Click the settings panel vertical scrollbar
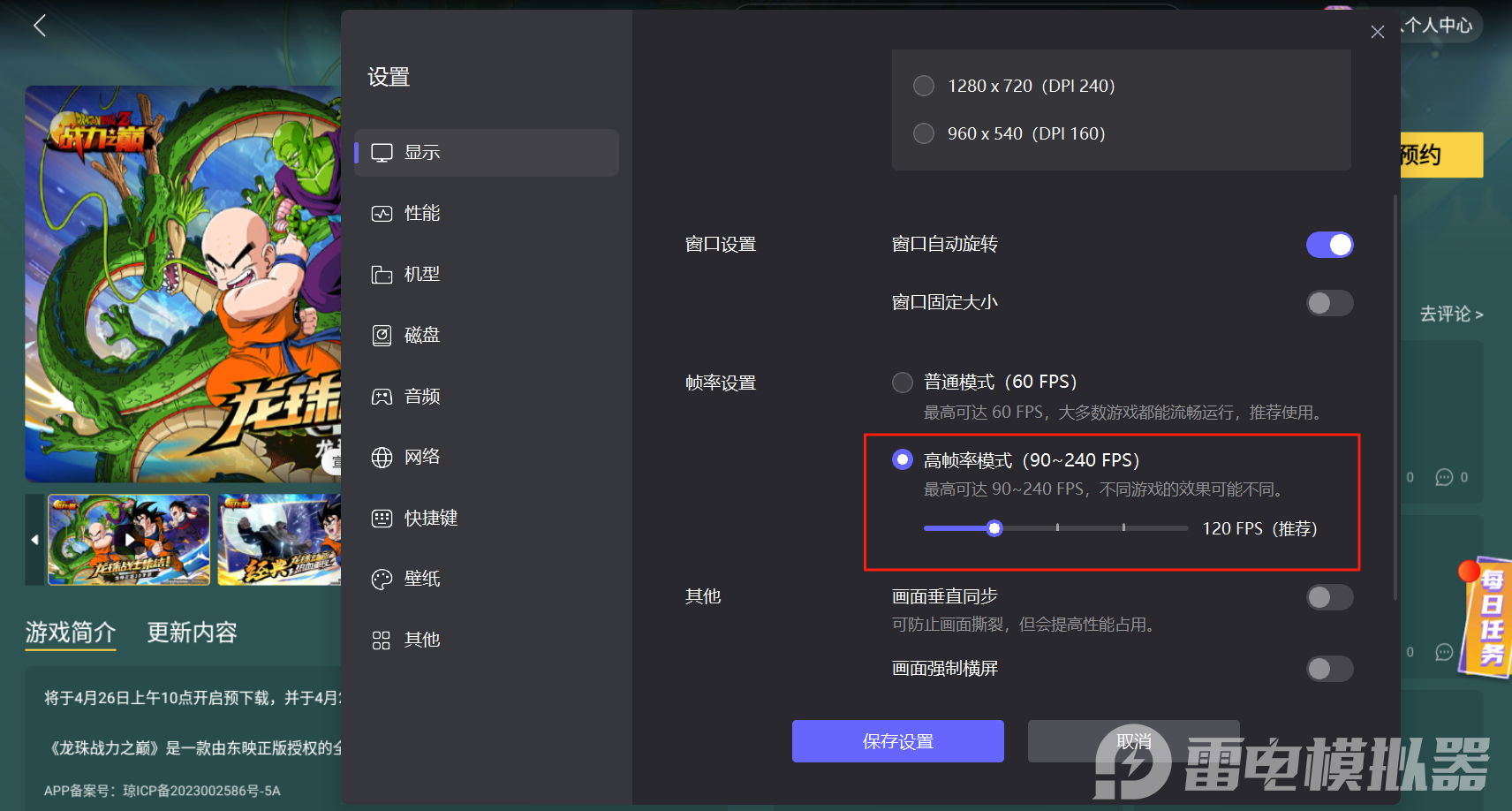Image resolution: width=1512 pixels, height=811 pixels. (1395, 398)
